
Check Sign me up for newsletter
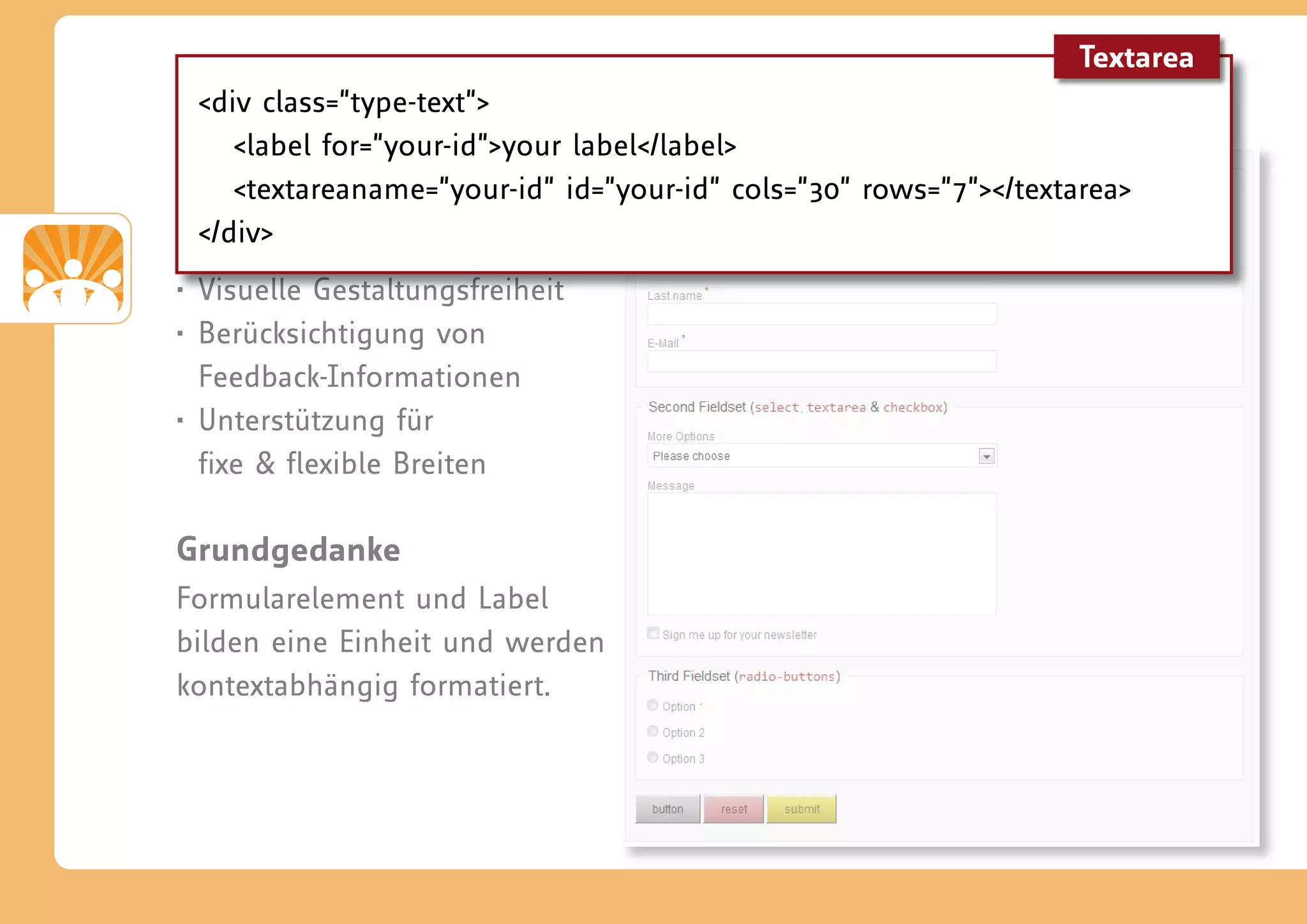pos(653,633)
